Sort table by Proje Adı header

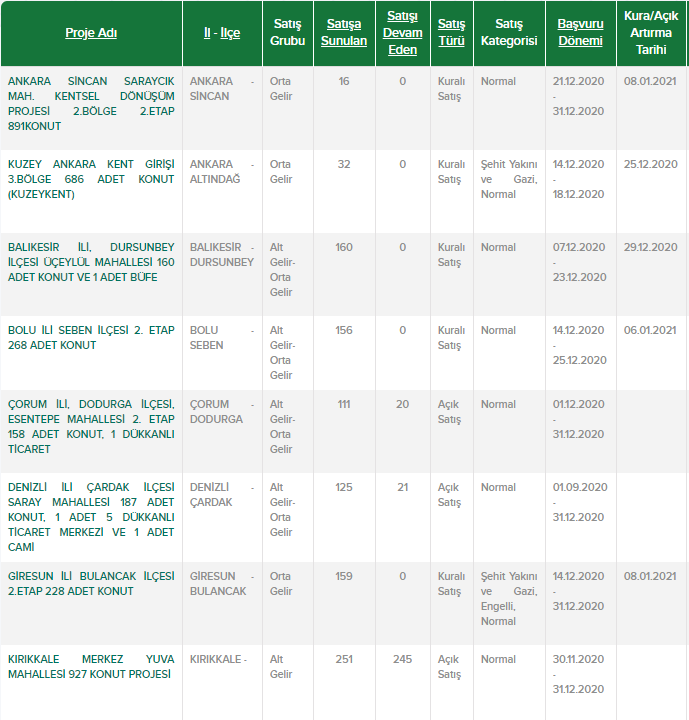tap(91, 33)
